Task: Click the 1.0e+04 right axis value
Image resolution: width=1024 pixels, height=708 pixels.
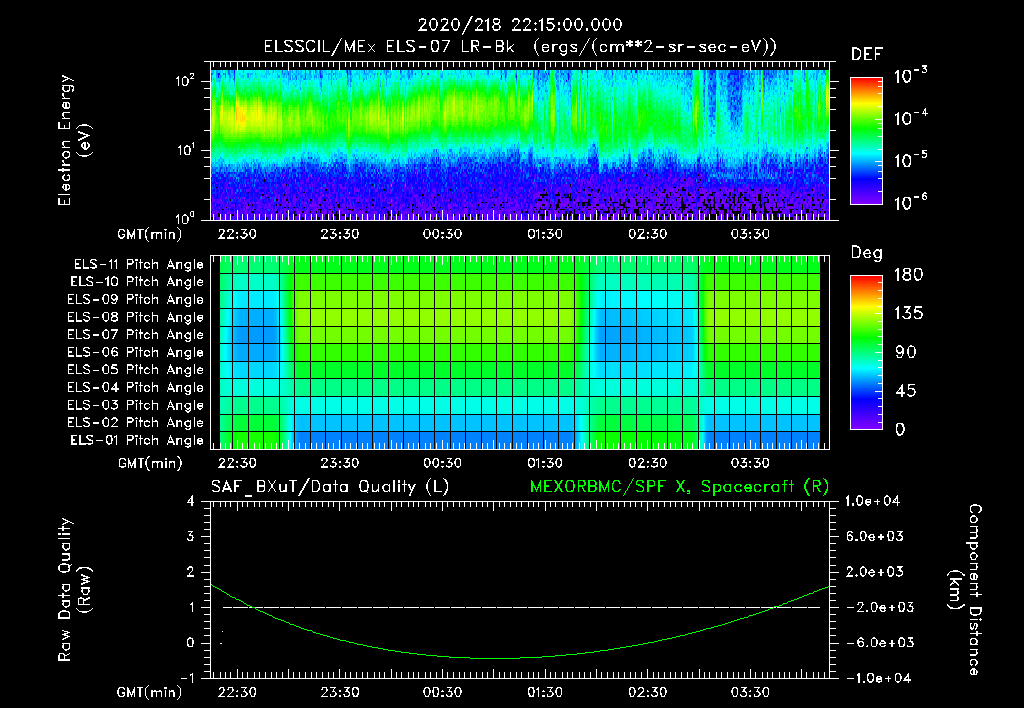Action: point(872,501)
